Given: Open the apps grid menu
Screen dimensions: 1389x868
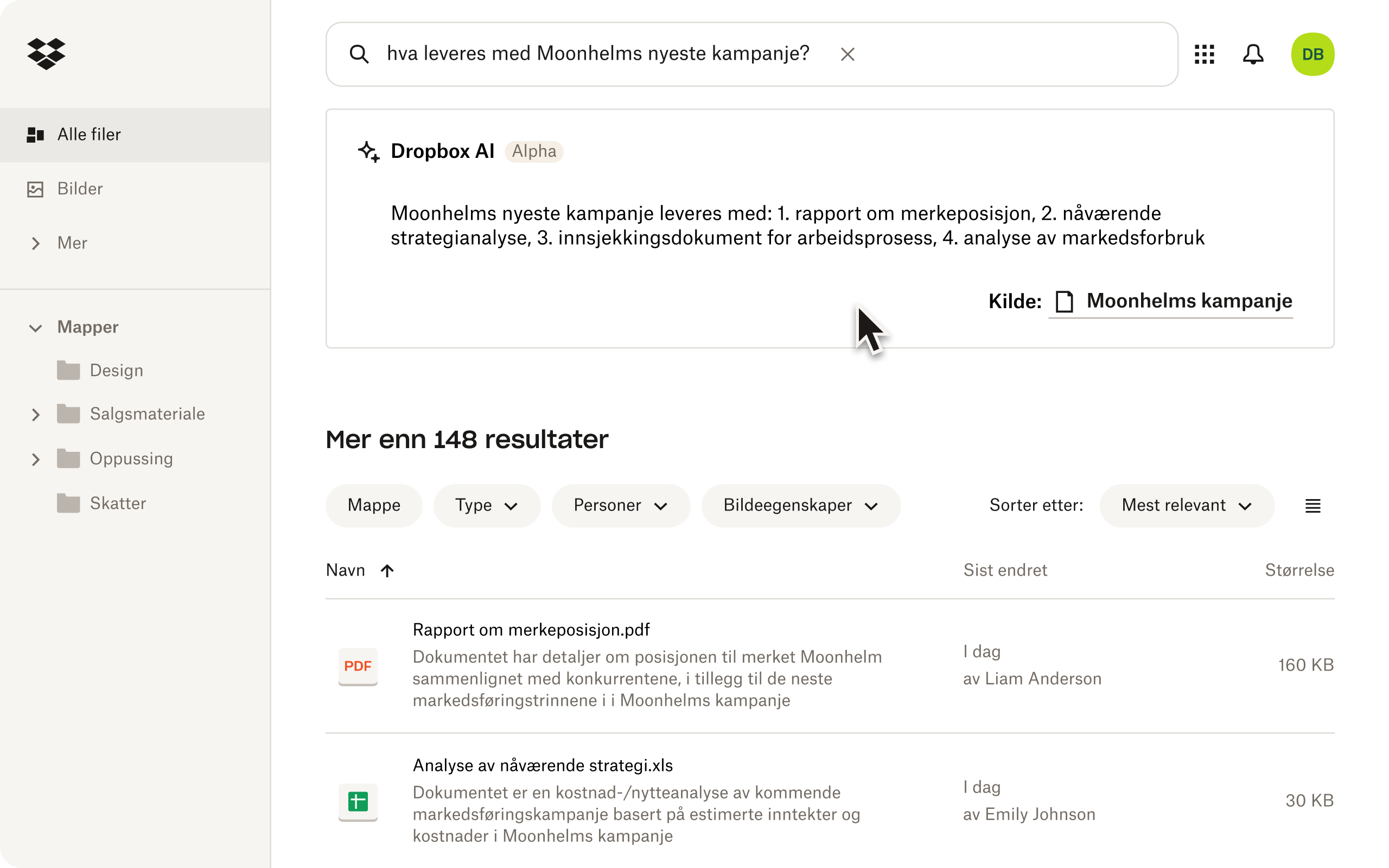Looking at the screenshot, I should point(1204,54).
